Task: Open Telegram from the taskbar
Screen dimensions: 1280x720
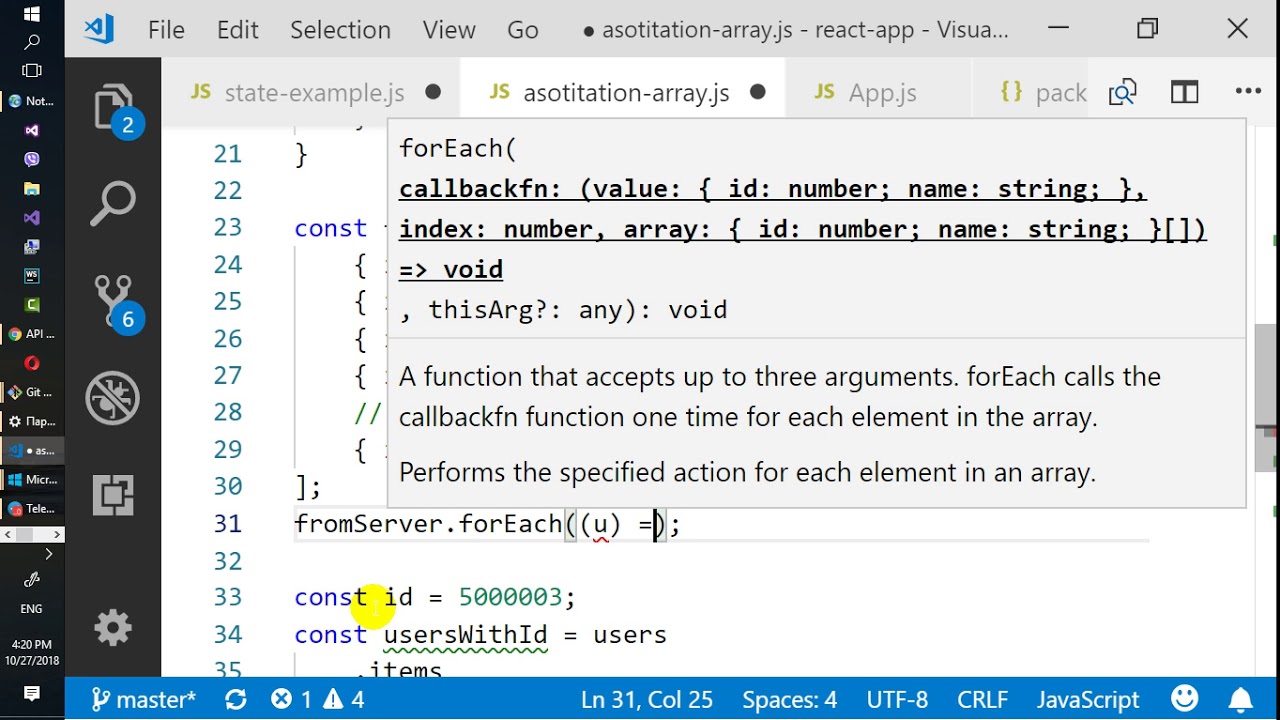Action: pos(32,509)
